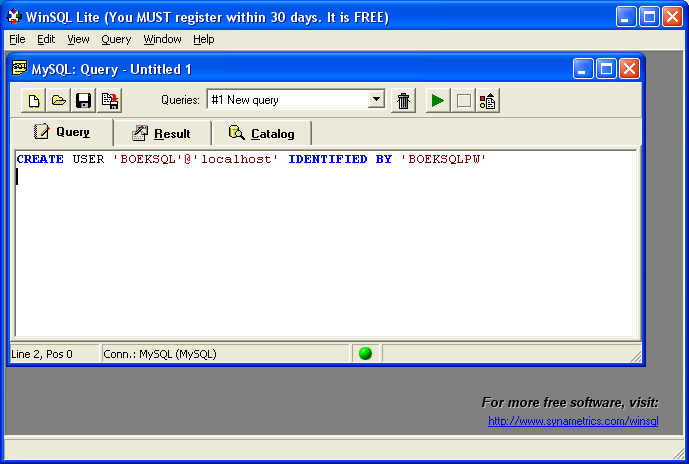Click the 'CREATE' keyword in the editor
This screenshot has width=689, height=464.
40,159
